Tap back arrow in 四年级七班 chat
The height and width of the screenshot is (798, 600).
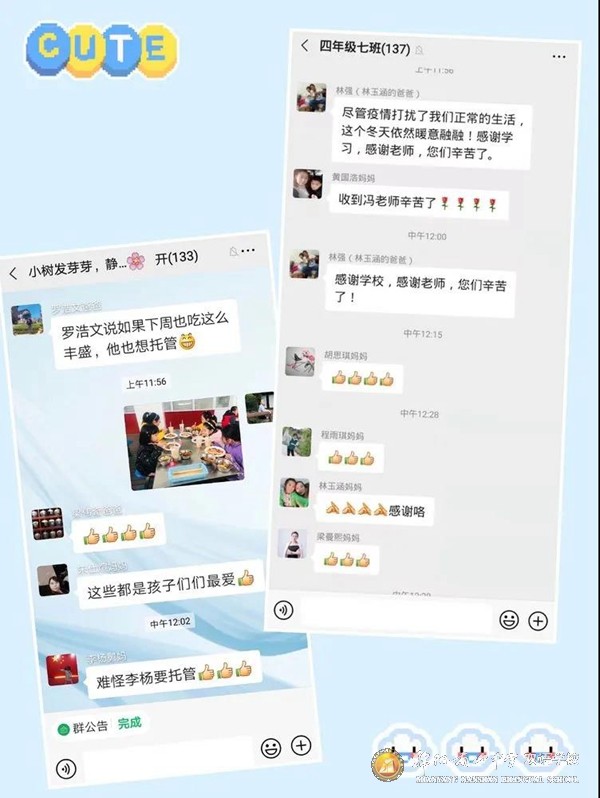coord(304,46)
